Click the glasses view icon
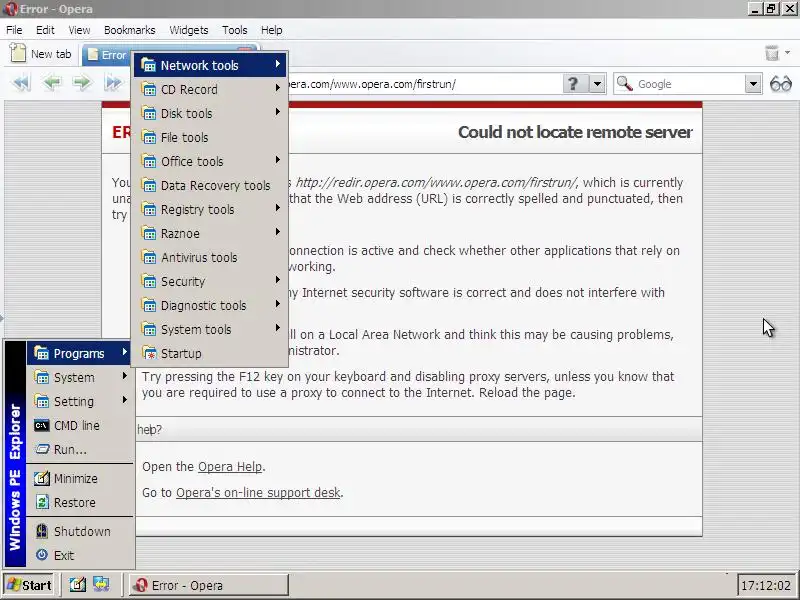This screenshot has height=600, width=800. pos(781,83)
